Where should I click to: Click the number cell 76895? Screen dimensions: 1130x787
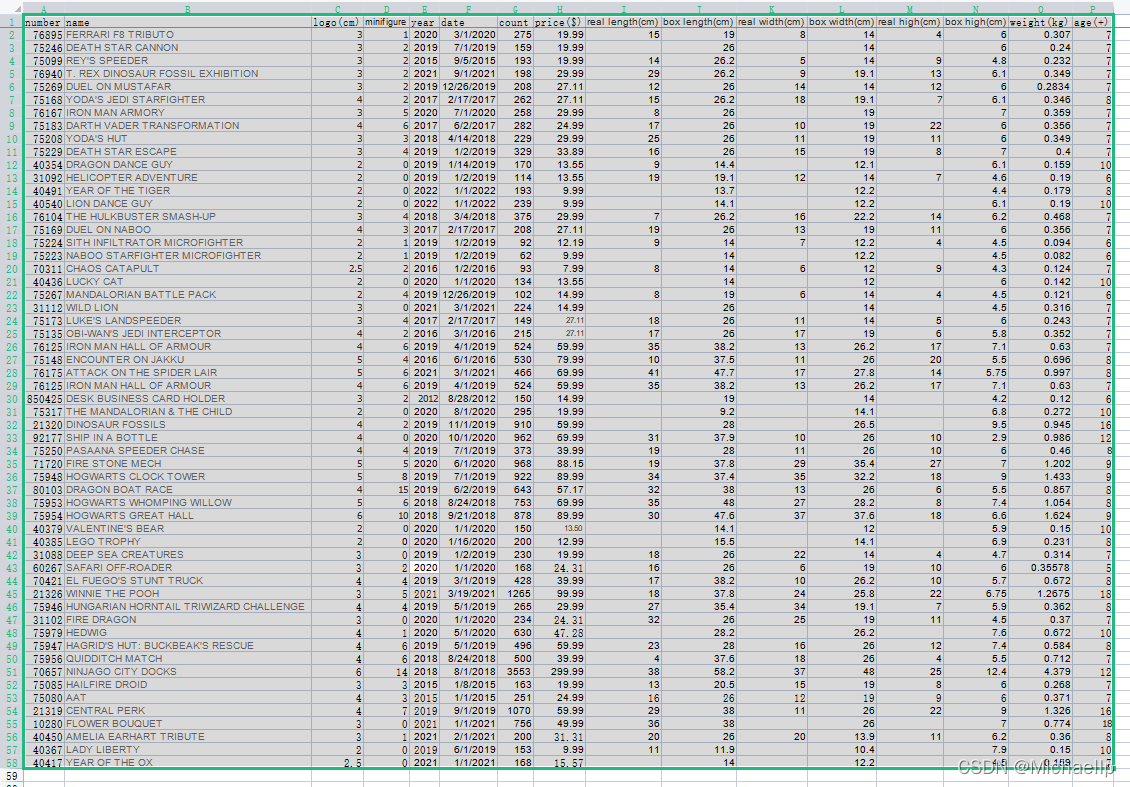pos(43,35)
